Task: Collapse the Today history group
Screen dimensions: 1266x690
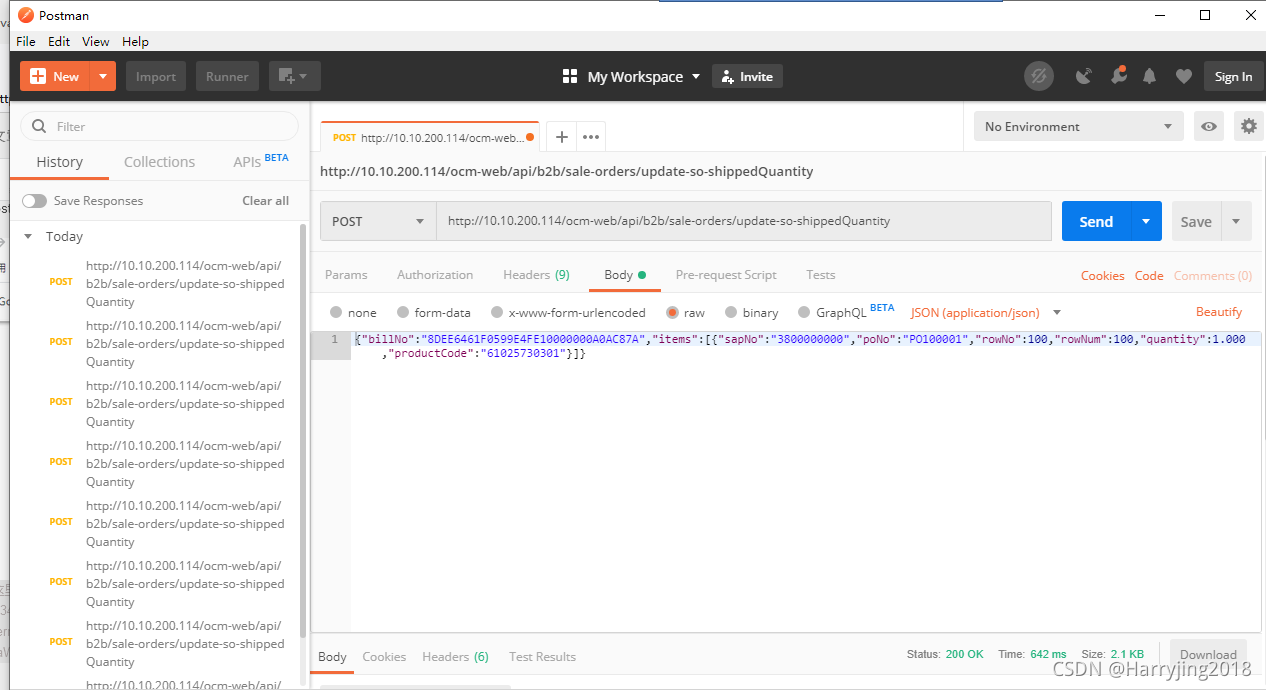Action: click(x=29, y=237)
